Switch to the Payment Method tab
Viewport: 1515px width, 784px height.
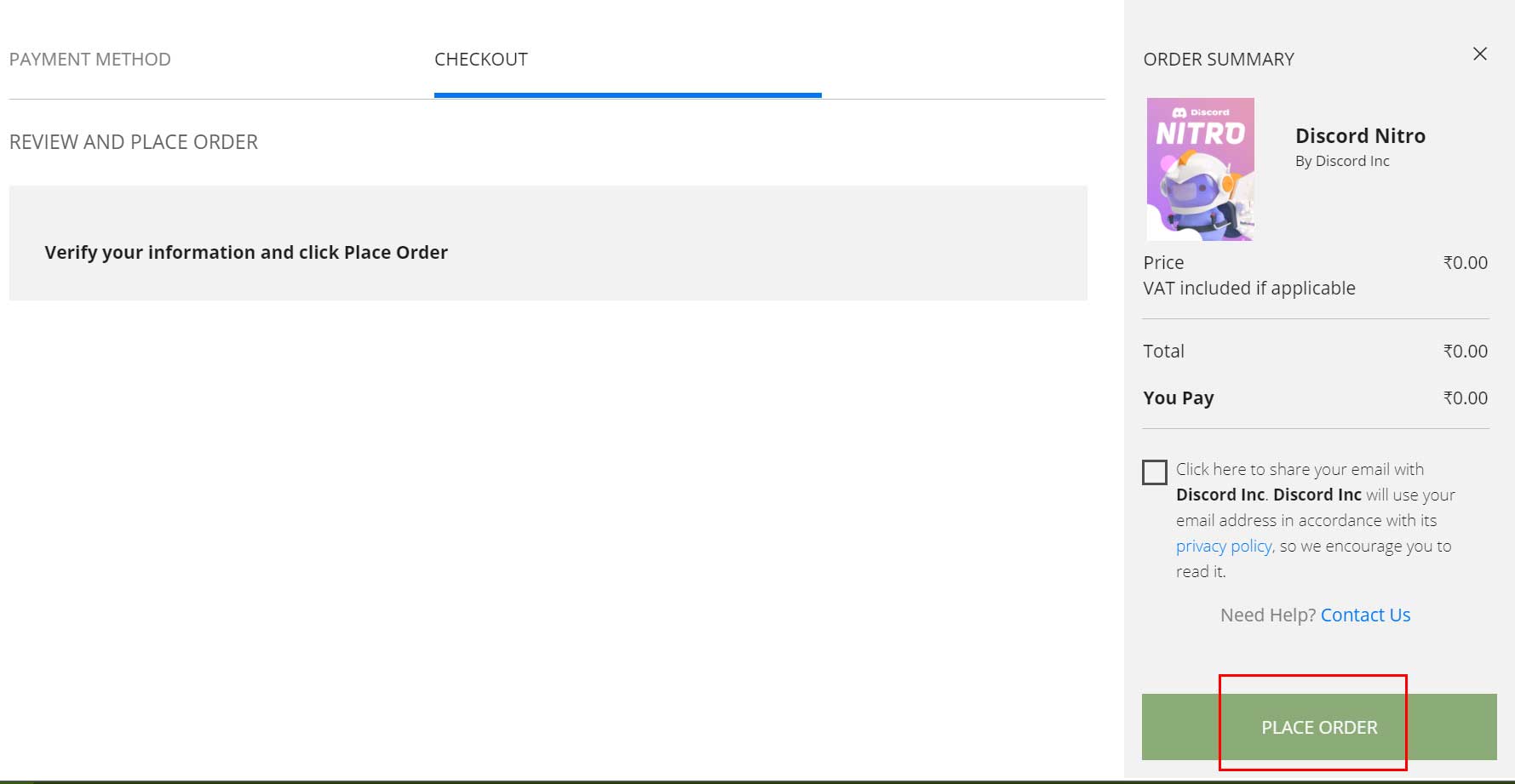click(x=90, y=60)
